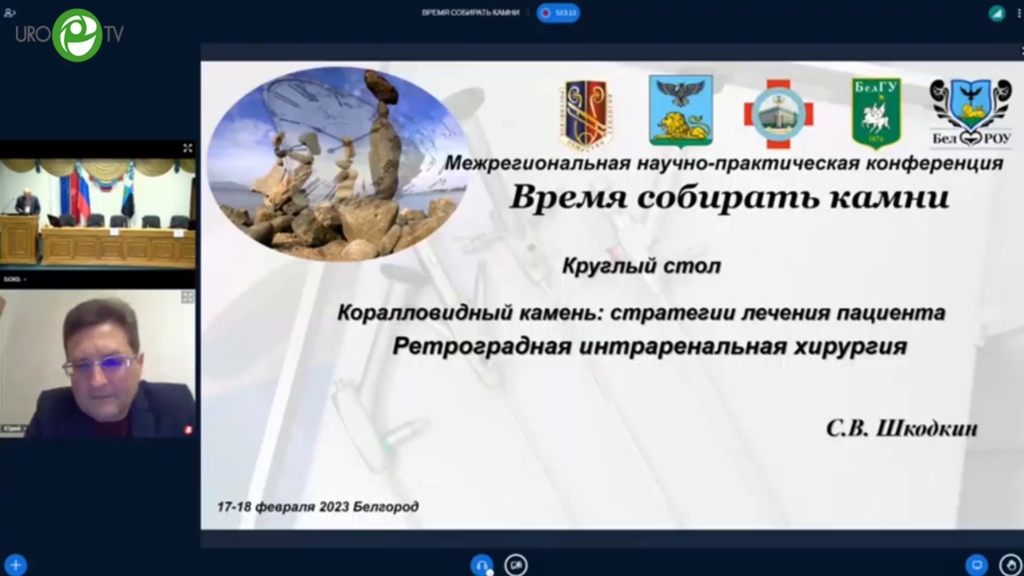Toggle the webcam sharing button
The image size is (1024, 576).
(516, 564)
